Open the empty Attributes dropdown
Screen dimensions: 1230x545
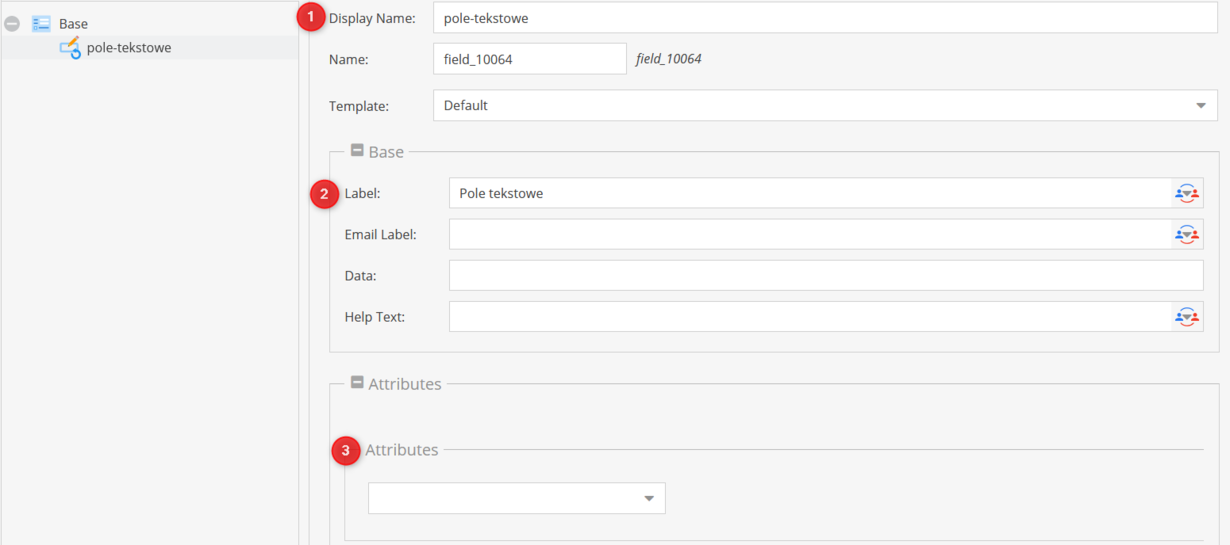[517, 498]
